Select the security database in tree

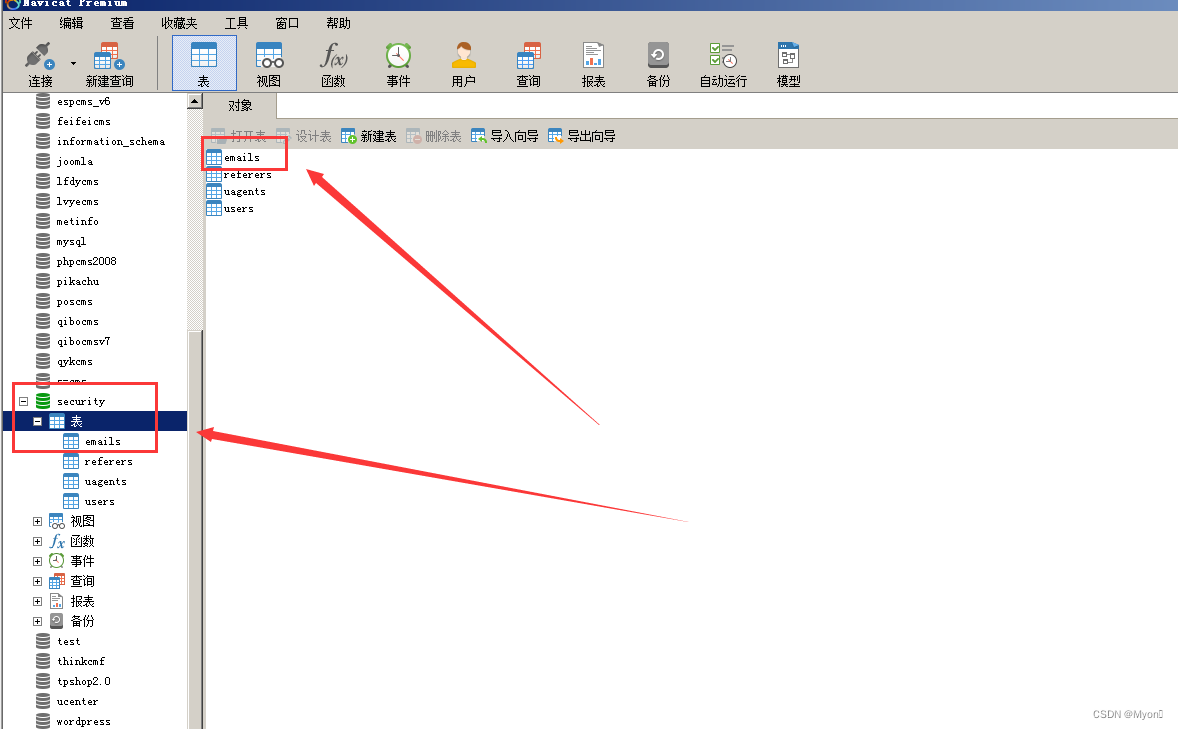[x=71, y=401]
